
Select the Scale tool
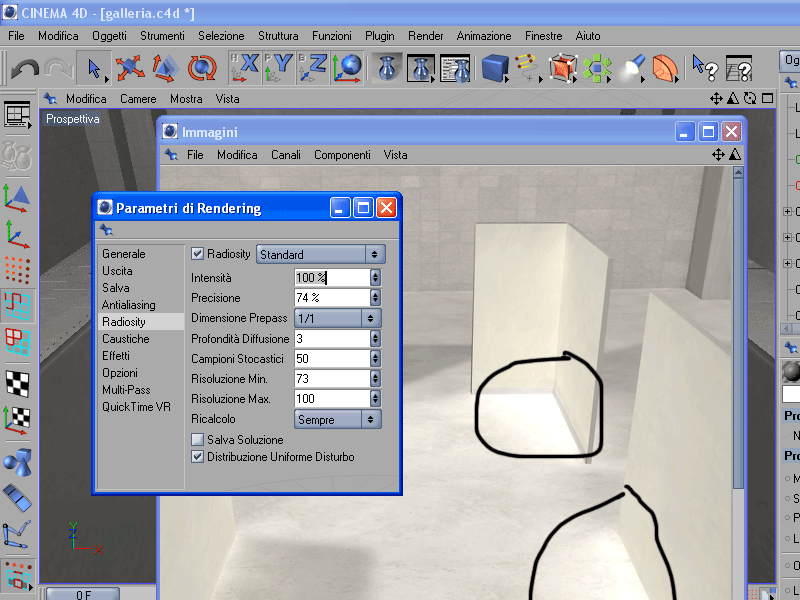(165, 68)
